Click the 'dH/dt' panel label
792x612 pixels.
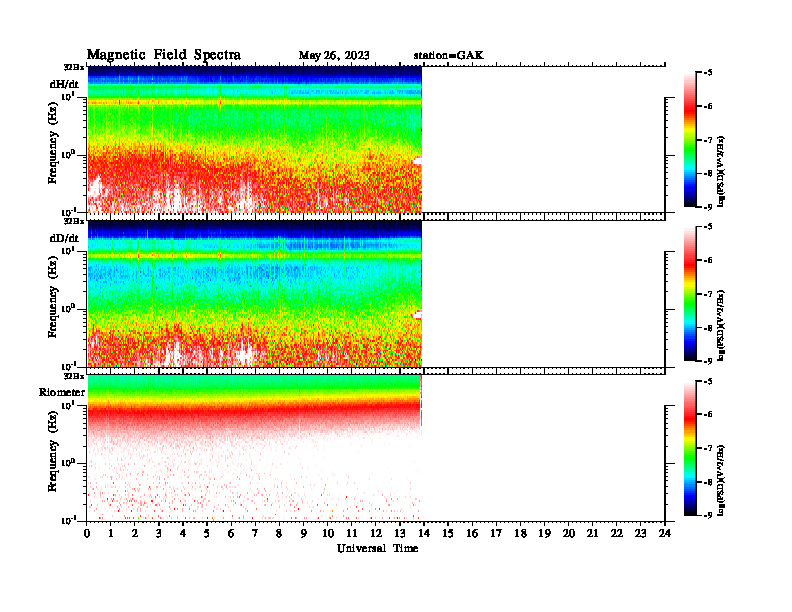pos(64,84)
